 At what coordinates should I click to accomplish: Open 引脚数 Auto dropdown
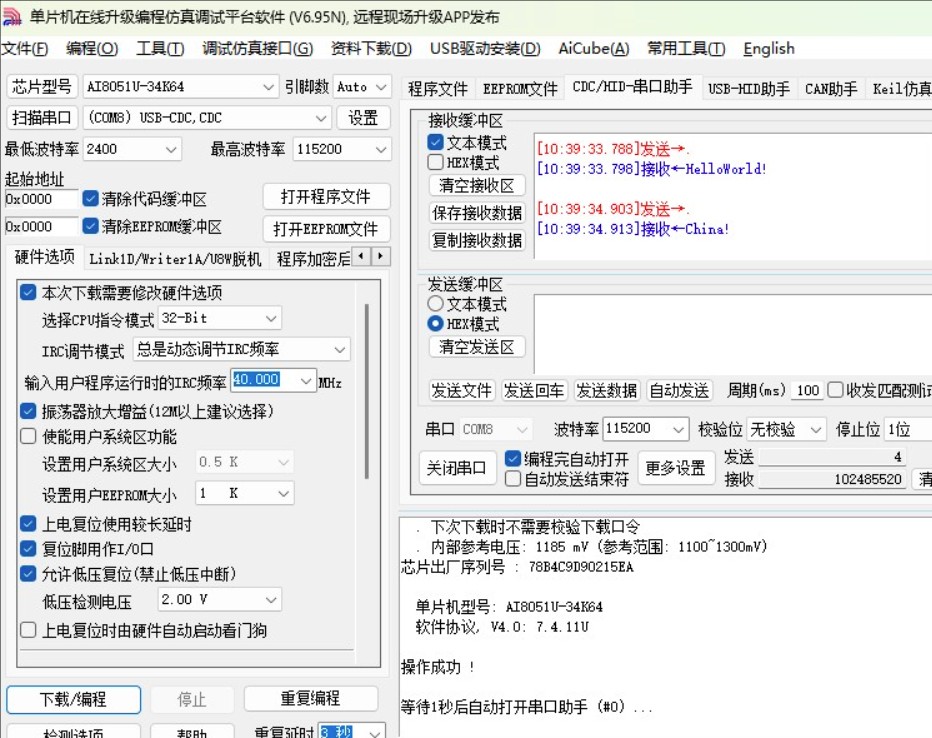pyautogui.click(x=362, y=87)
